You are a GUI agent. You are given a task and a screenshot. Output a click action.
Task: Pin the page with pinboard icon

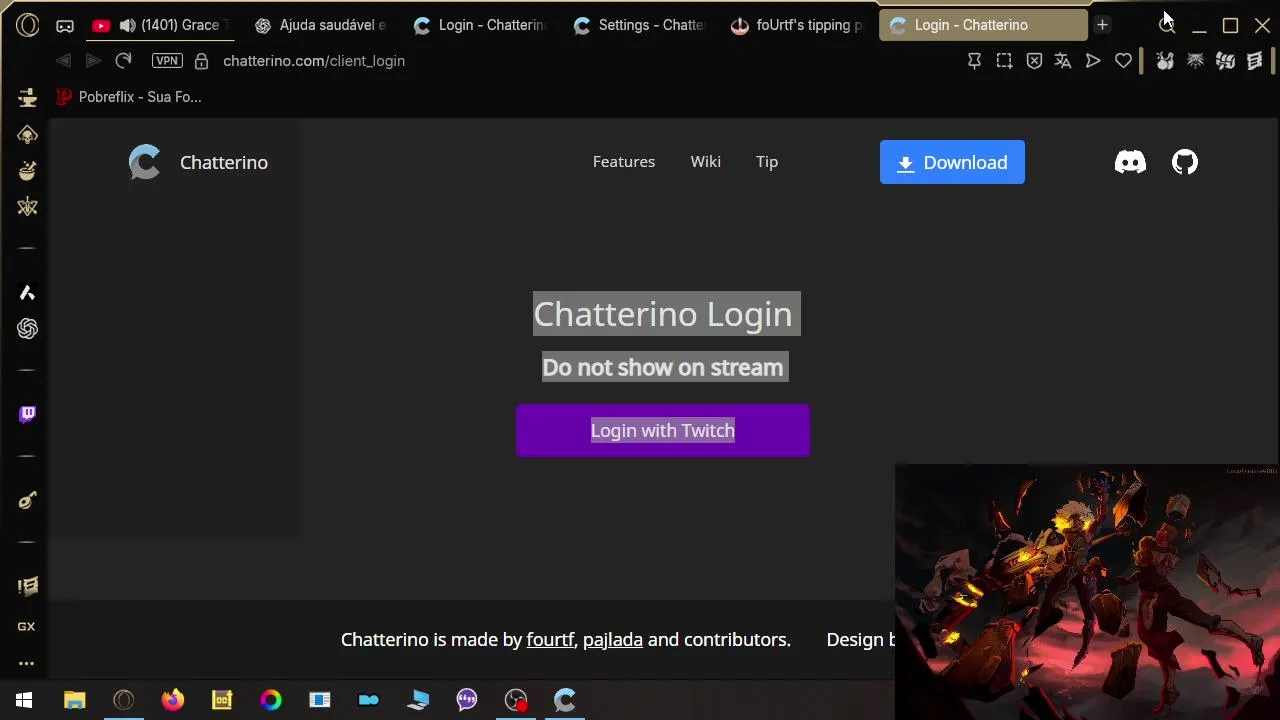(x=974, y=61)
